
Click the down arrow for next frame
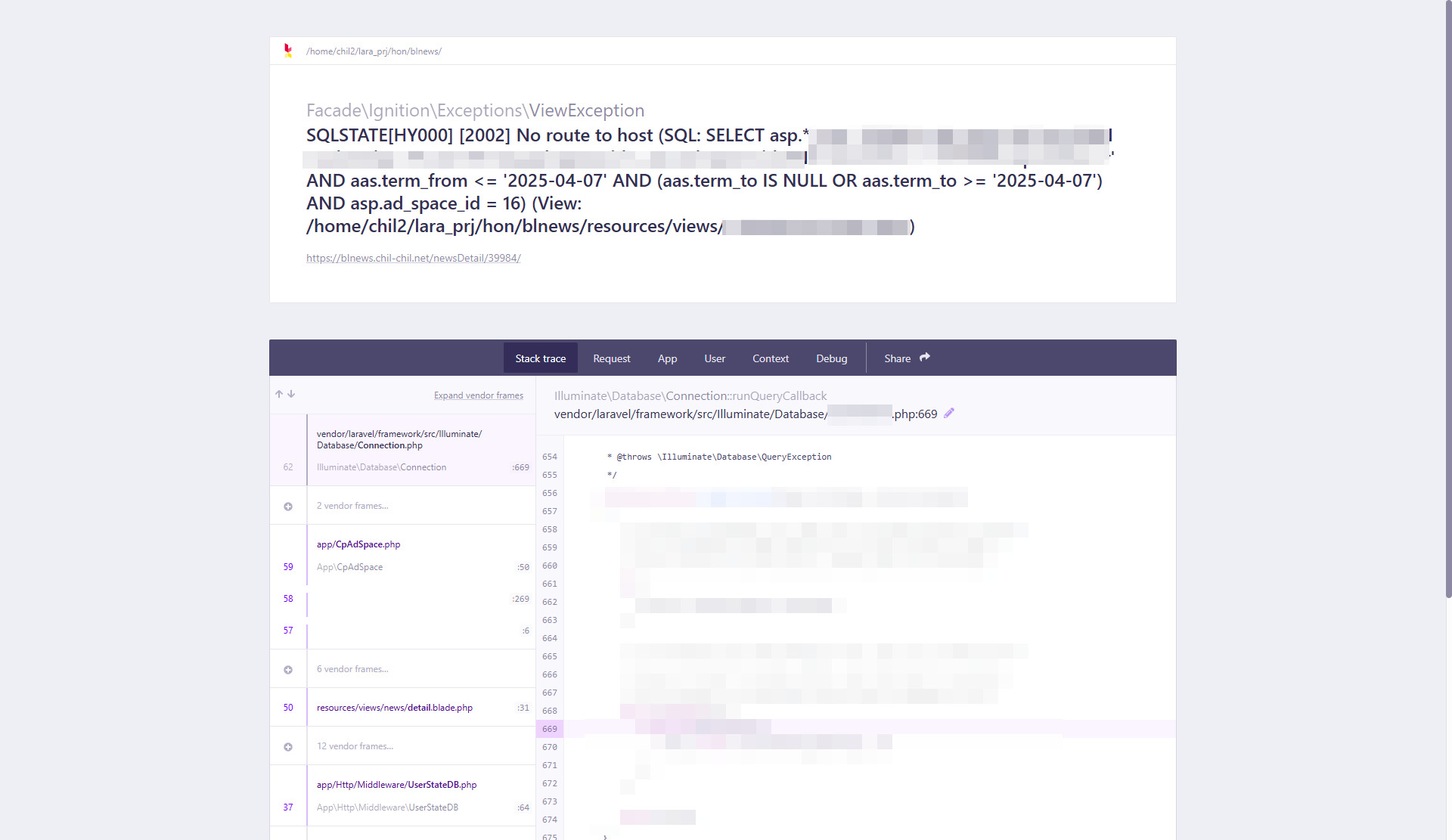pyautogui.click(x=291, y=394)
